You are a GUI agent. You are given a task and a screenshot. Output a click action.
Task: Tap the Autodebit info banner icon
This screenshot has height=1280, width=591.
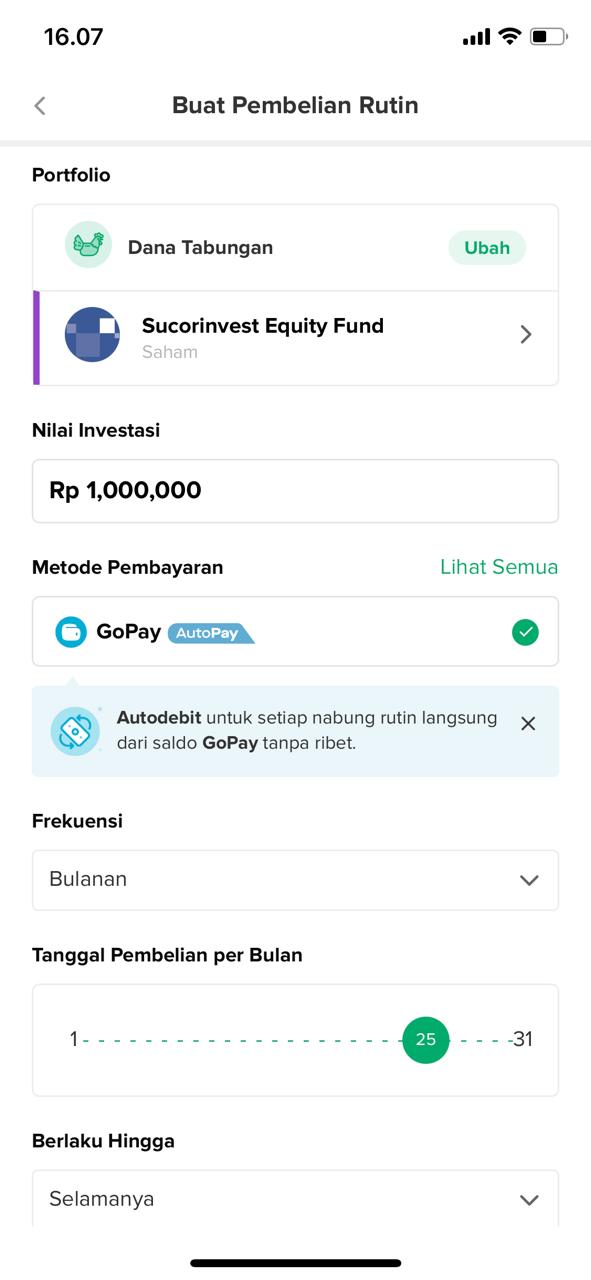(x=76, y=731)
